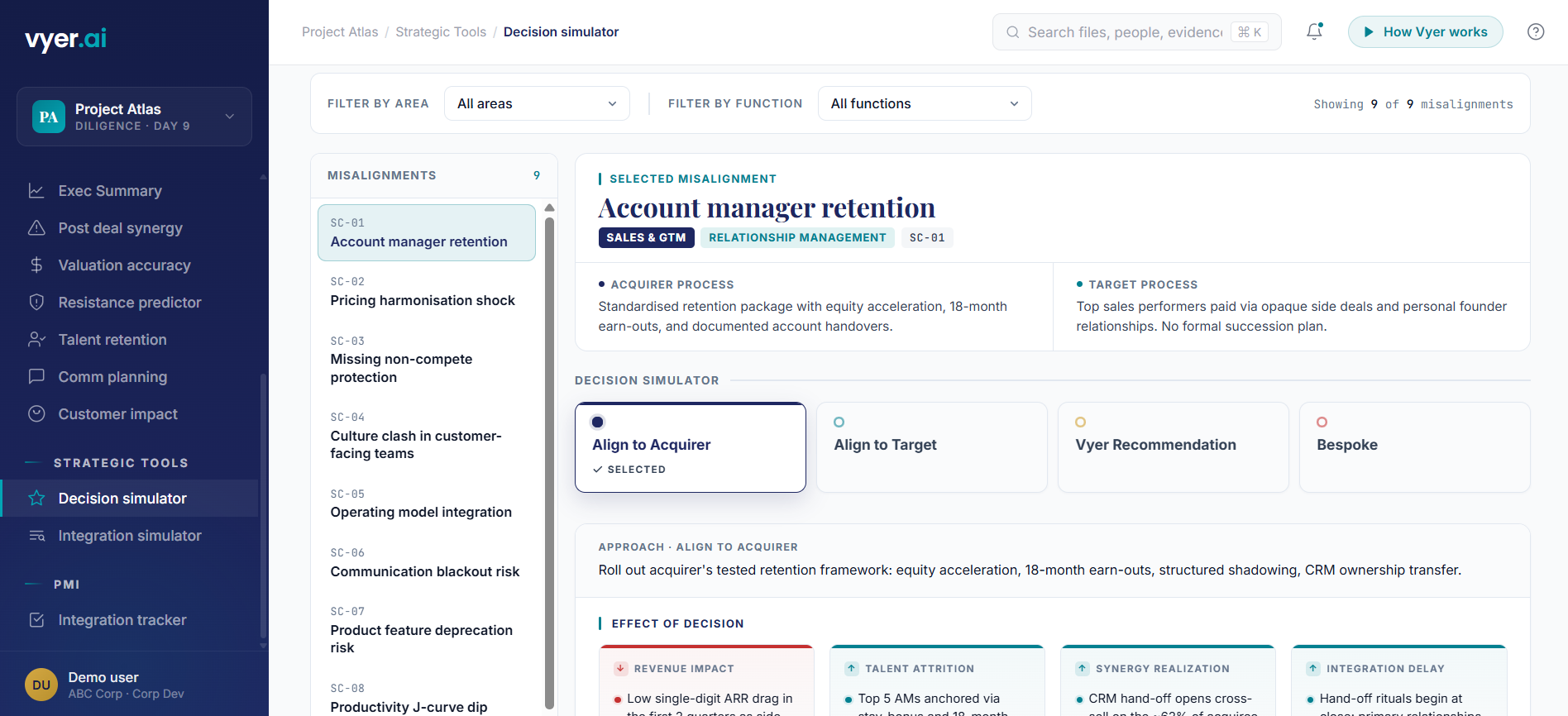
Task: Open Integration simulator tool
Action: click(131, 536)
